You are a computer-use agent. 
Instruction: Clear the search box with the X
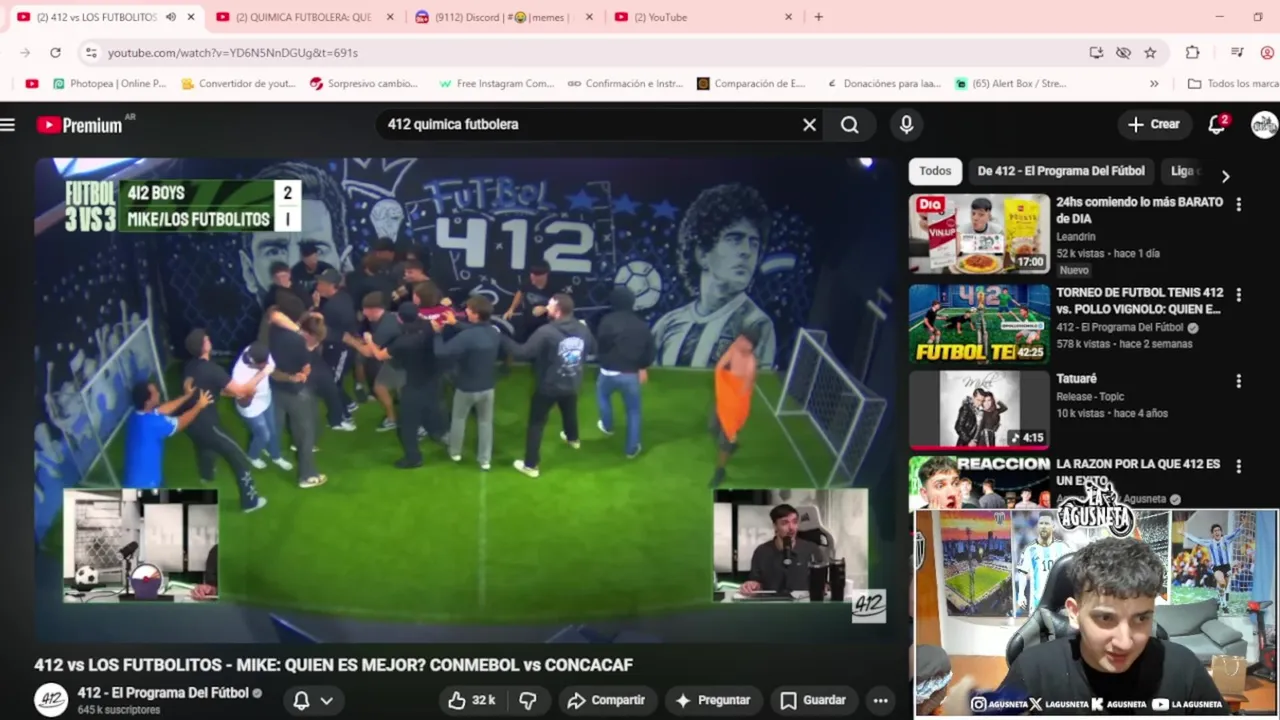pyautogui.click(x=809, y=125)
